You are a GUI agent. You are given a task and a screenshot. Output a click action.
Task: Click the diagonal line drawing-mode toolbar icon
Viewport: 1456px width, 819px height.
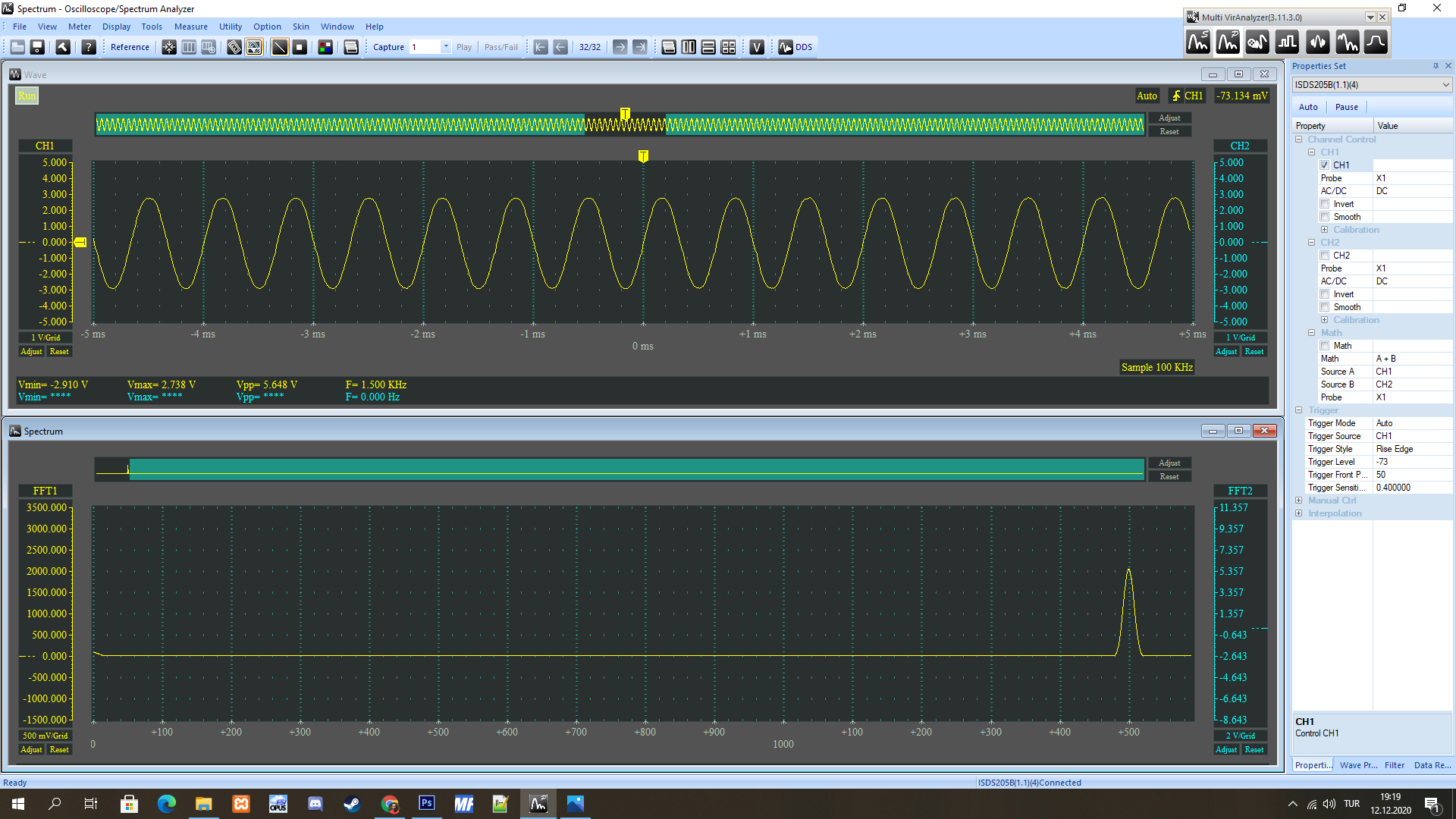(280, 47)
